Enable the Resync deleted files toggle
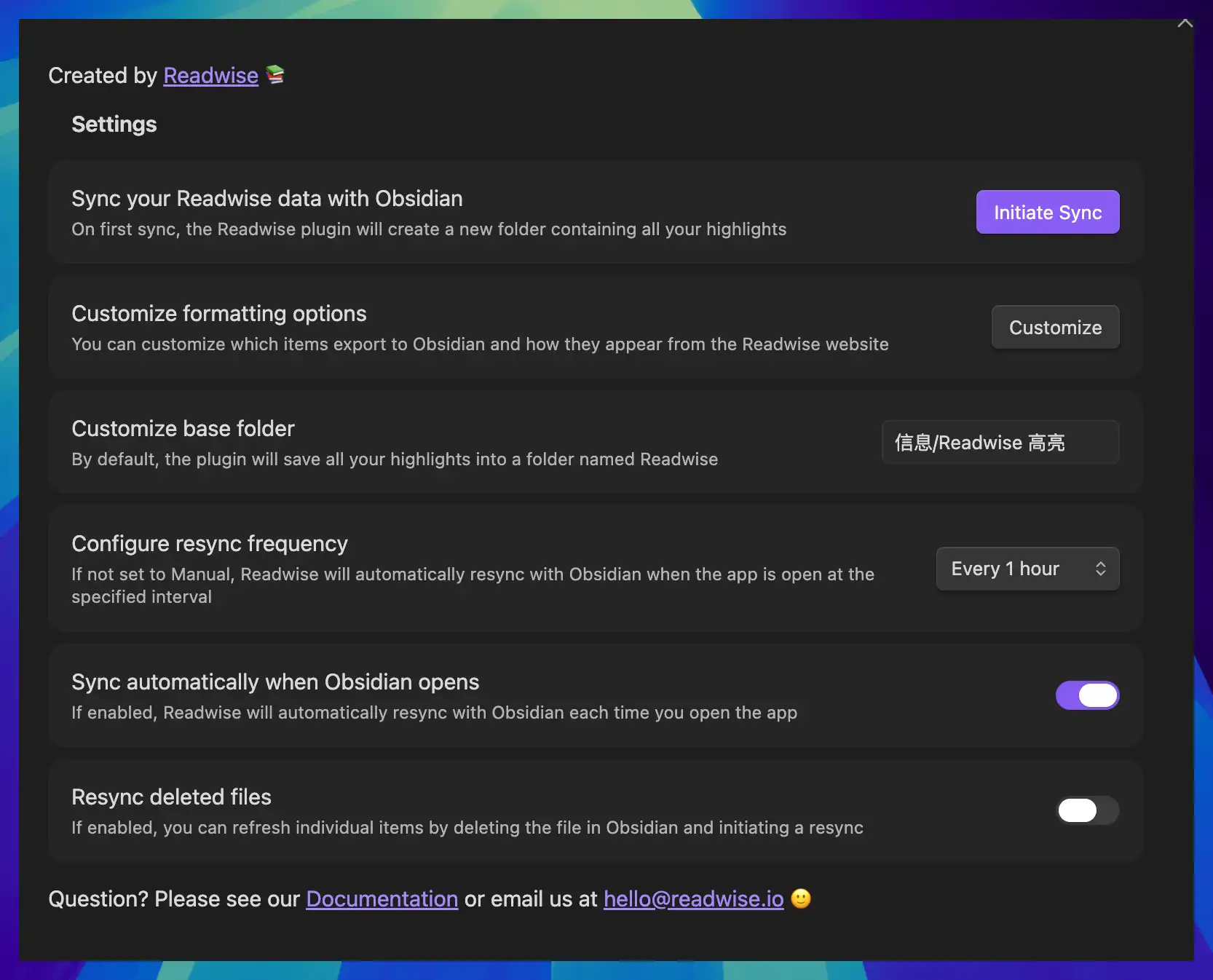 point(1088,810)
